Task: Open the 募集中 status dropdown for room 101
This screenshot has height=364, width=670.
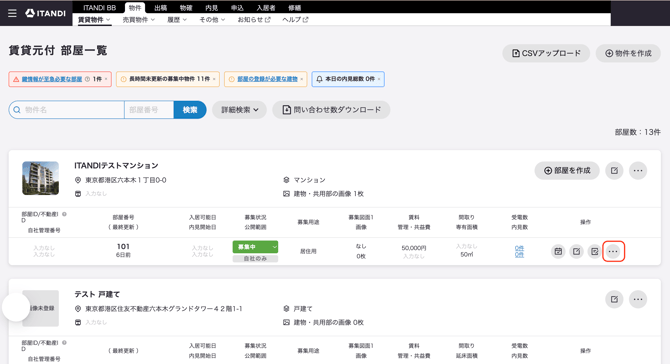Action: click(x=255, y=247)
